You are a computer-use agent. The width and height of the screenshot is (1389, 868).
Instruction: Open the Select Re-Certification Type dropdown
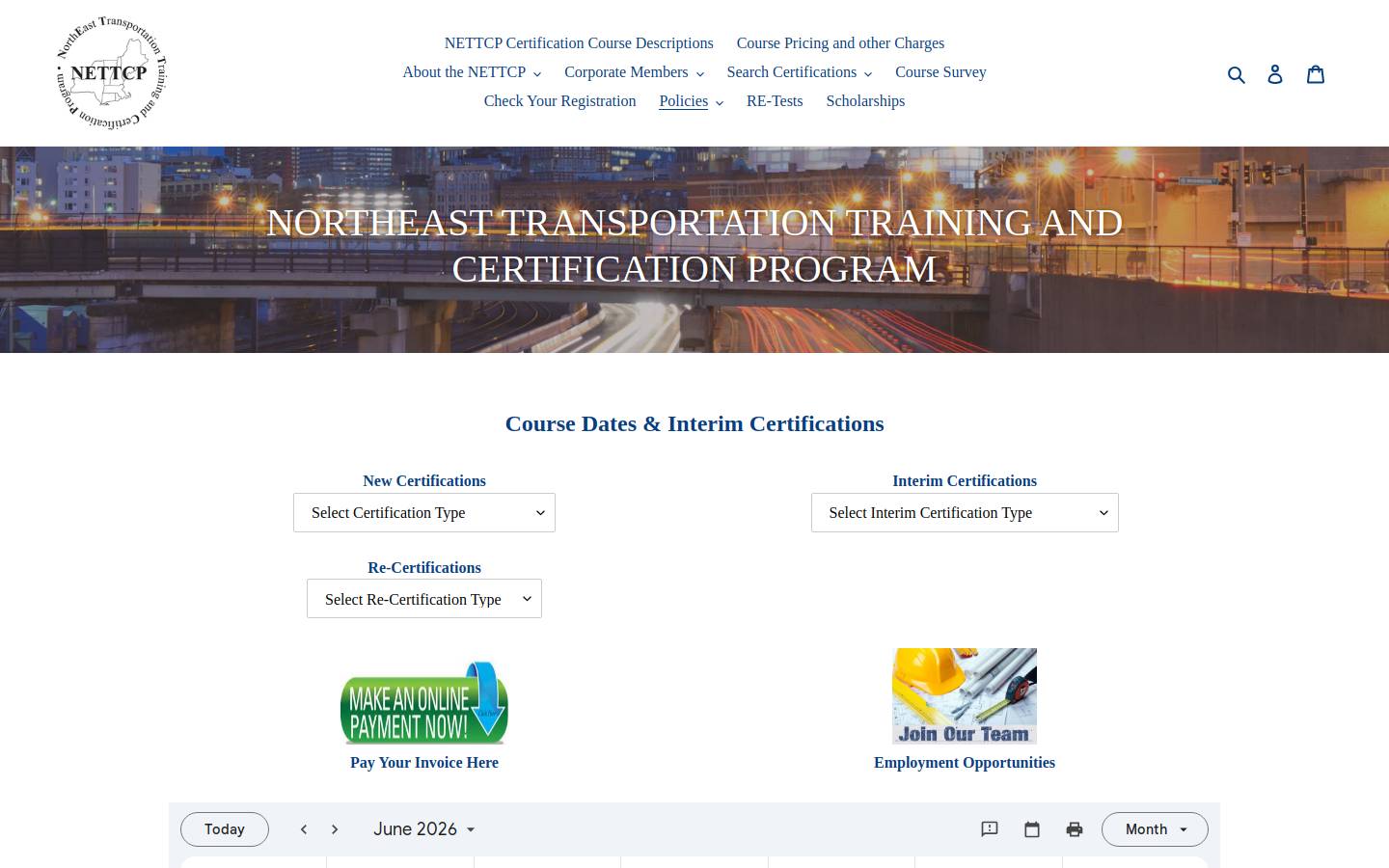(x=424, y=599)
